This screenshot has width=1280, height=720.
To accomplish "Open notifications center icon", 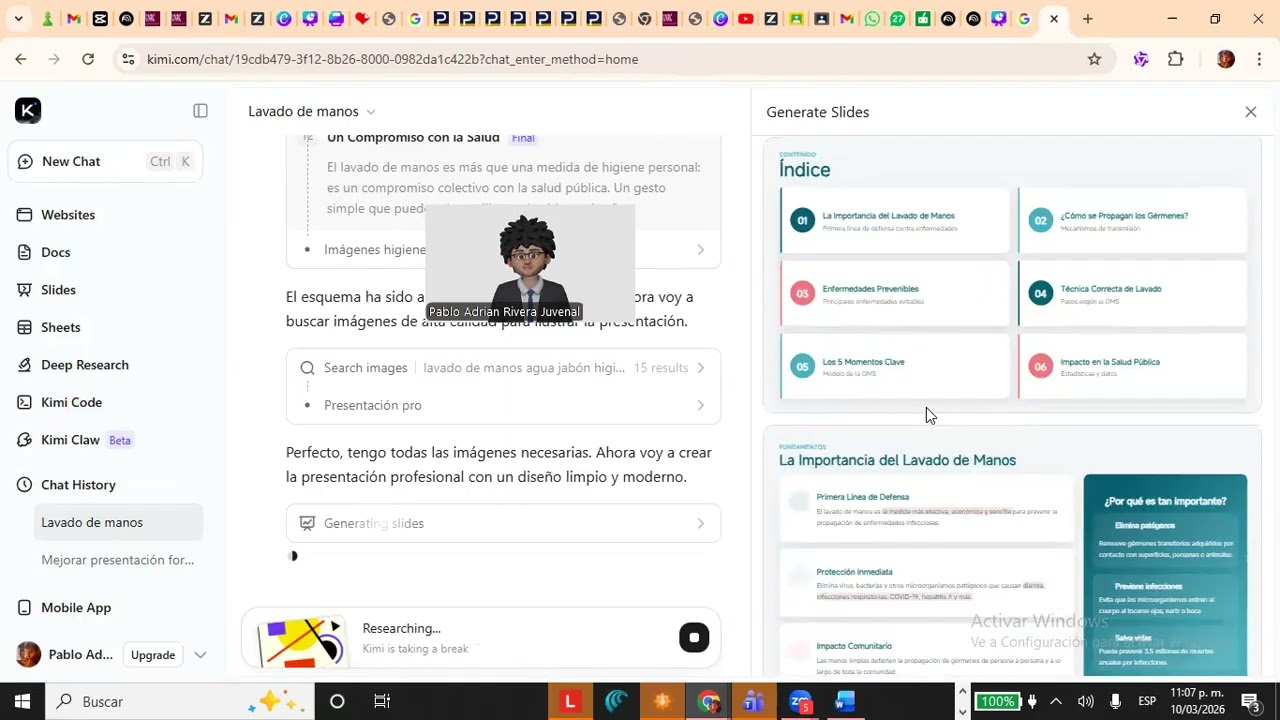I will pyautogui.click(x=1250, y=701).
